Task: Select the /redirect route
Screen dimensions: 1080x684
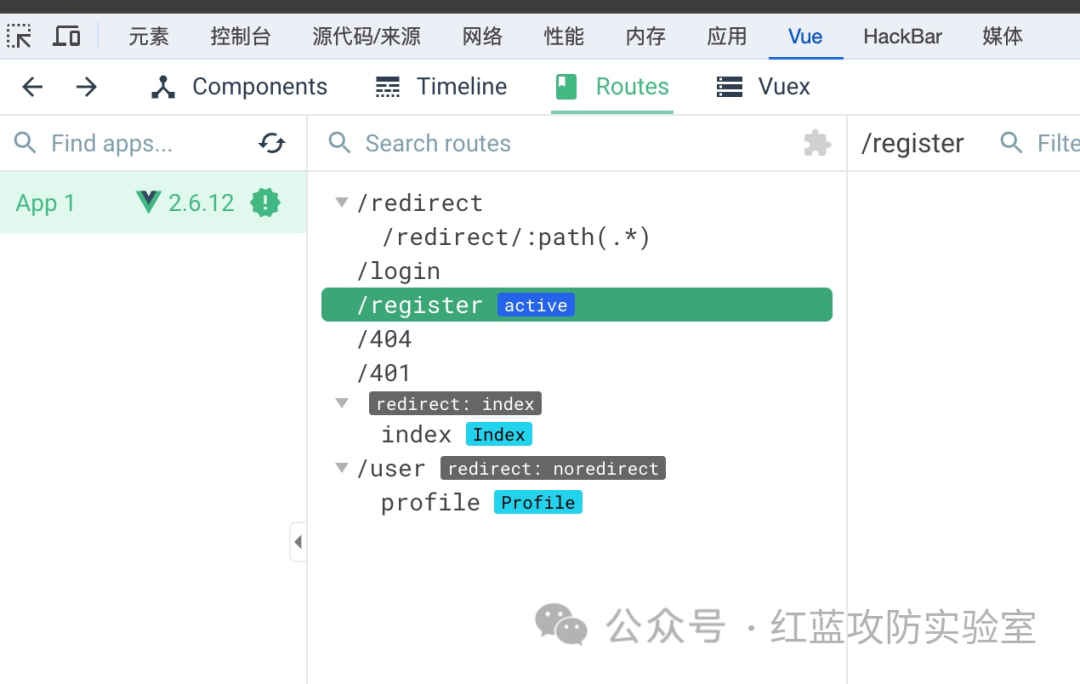Action: 419,203
